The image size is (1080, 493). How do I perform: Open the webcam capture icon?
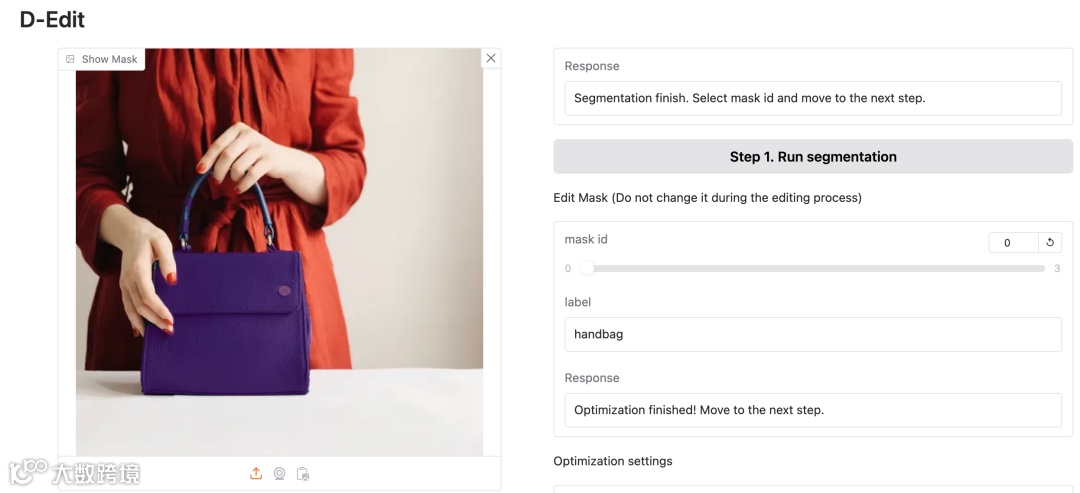280,473
